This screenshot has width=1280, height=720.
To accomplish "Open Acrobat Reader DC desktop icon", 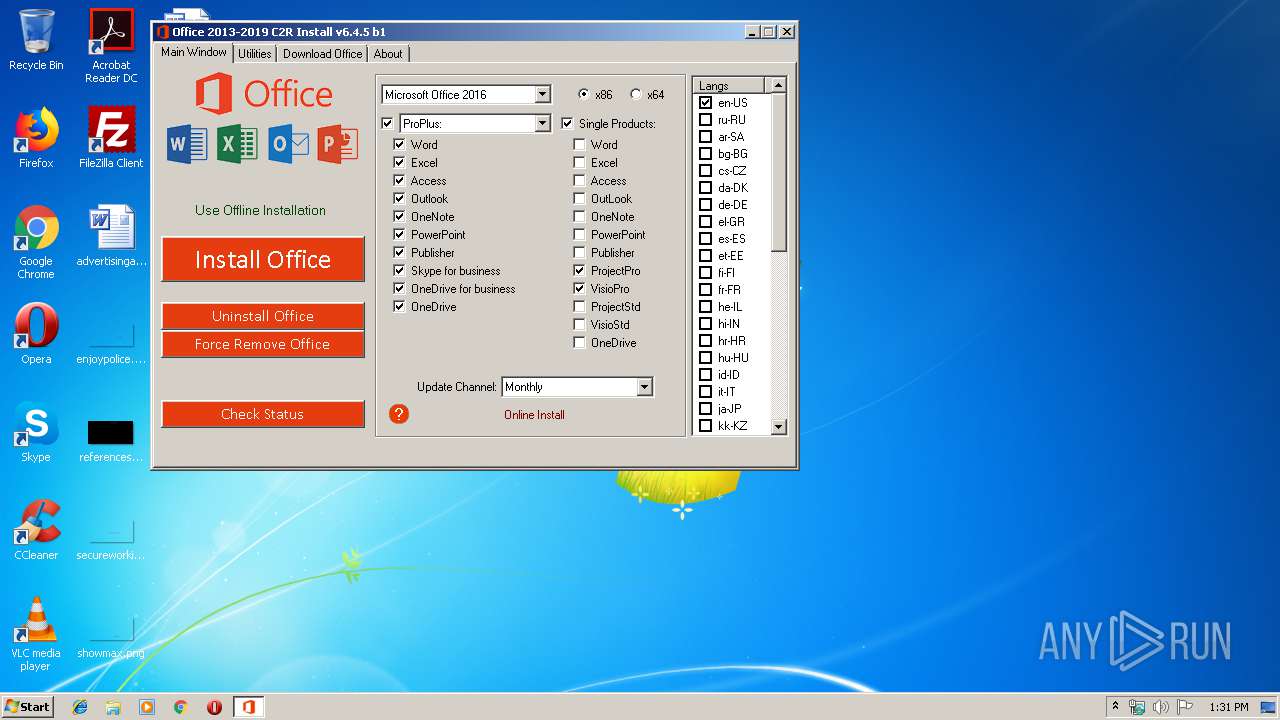I will (111, 46).
